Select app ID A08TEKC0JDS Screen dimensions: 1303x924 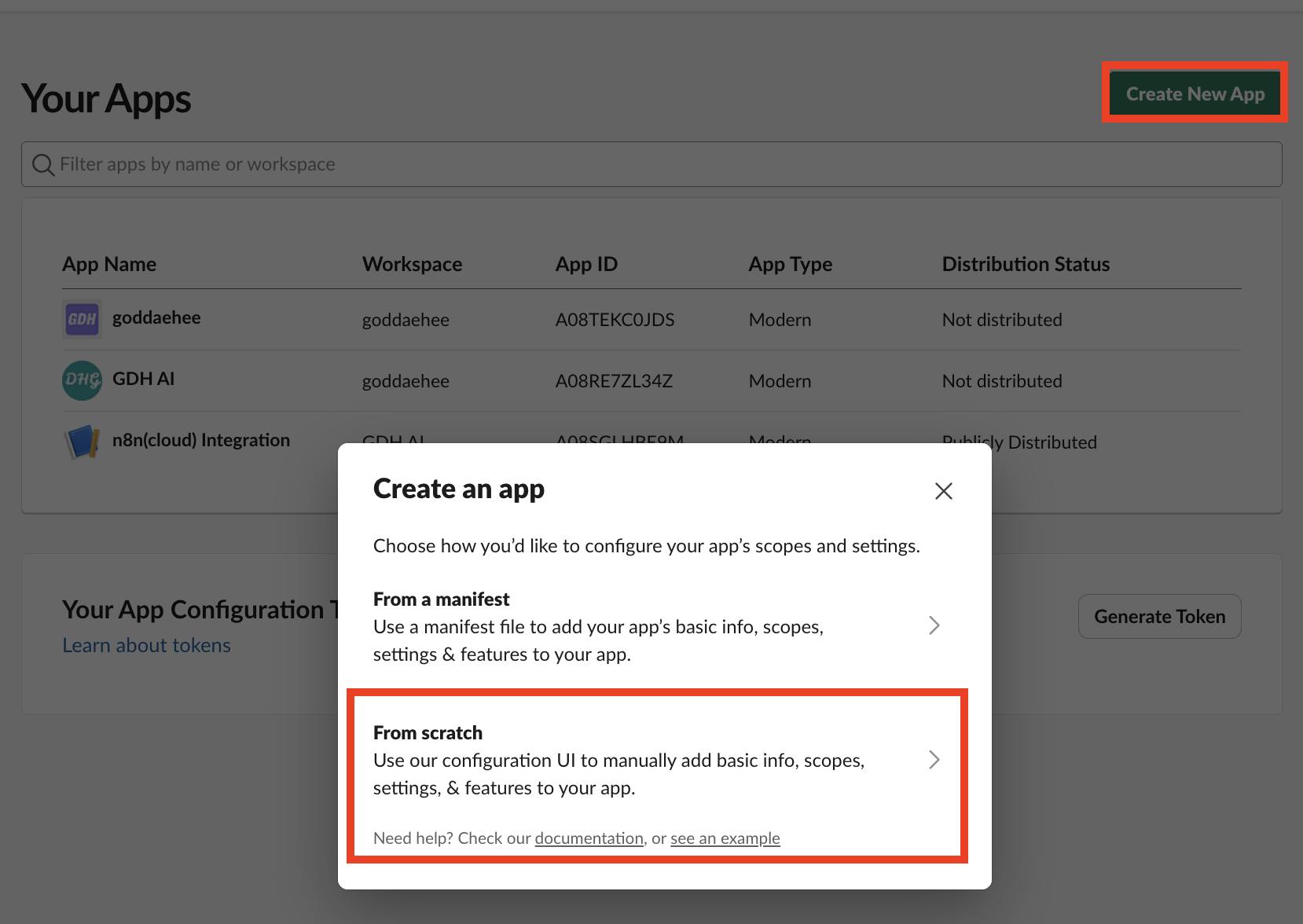pos(615,320)
